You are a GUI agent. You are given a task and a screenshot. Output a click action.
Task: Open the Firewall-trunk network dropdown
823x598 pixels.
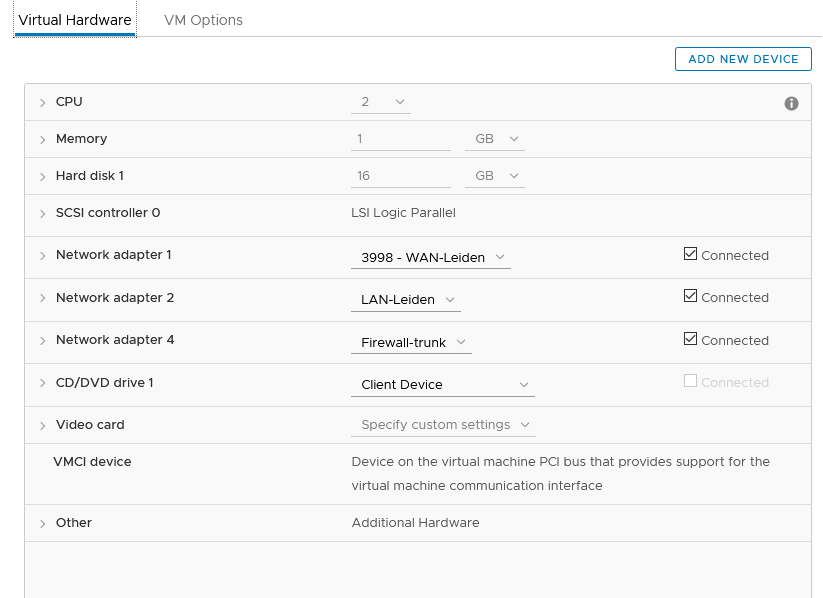[x=411, y=343]
